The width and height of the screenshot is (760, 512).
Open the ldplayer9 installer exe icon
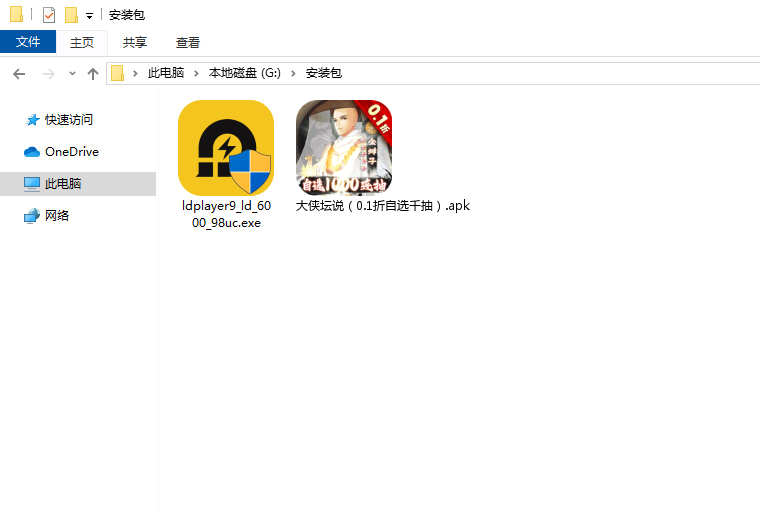coord(226,147)
